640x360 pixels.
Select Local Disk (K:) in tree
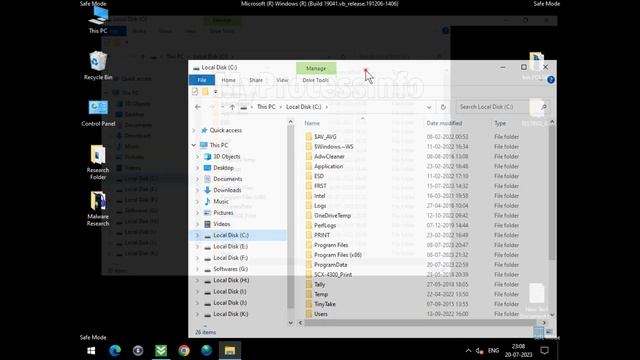tap(231, 314)
